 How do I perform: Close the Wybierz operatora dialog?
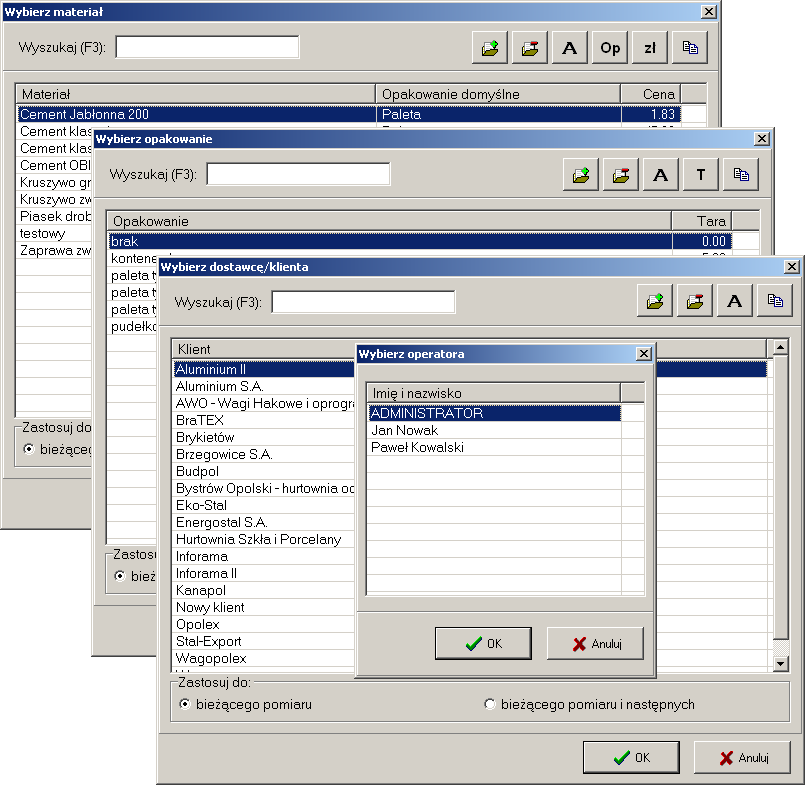point(644,354)
